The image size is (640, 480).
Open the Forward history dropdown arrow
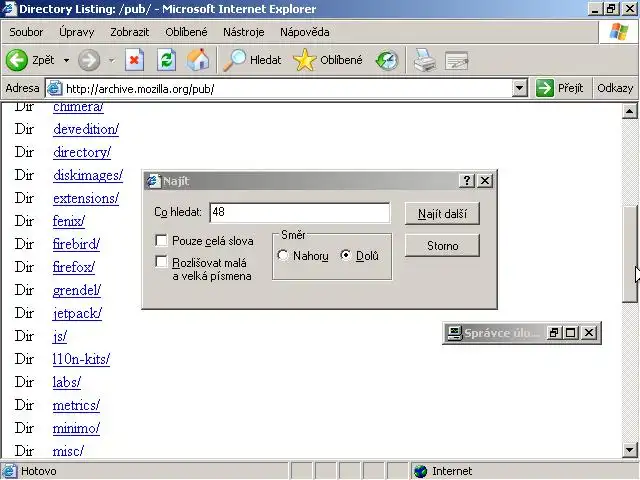111,61
